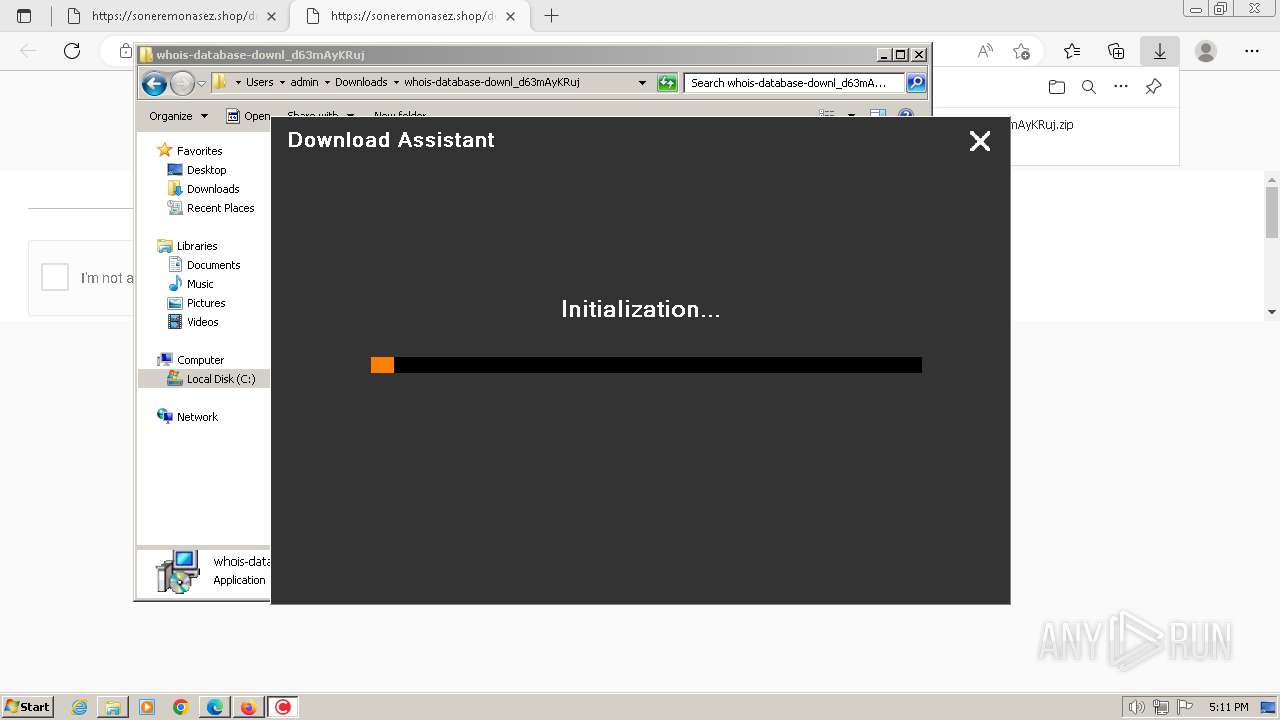Viewport: 1280px width, 720px height.
Task: Select Favorites in navigation pane
Action: tap(199, 151)
